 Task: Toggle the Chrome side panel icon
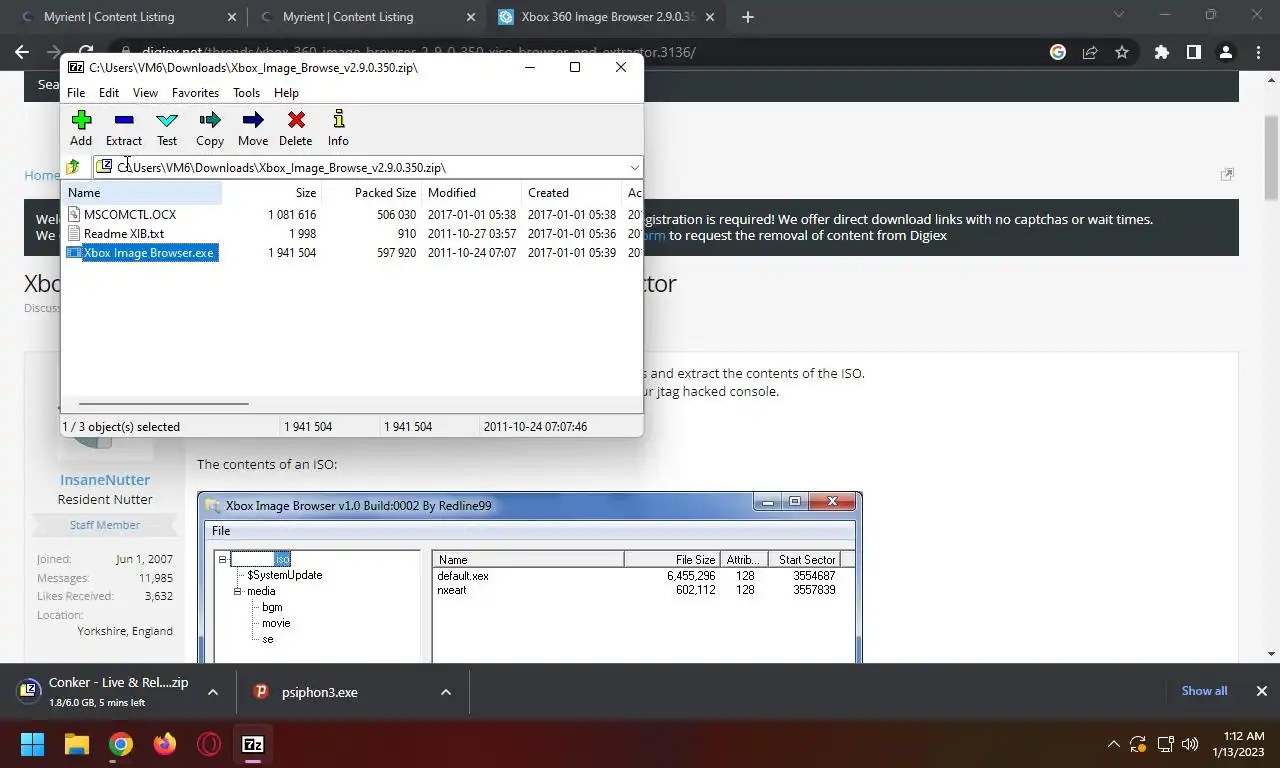(x=1193, y=52)
